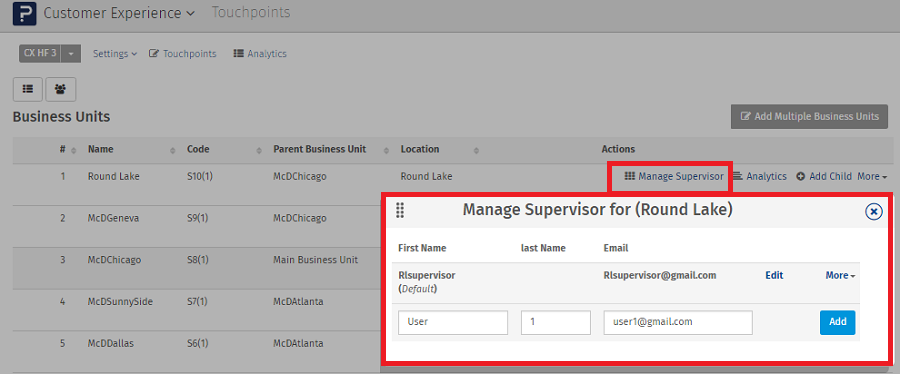Select the McDDallas name cell
The height and width of the screenshot is (374, 900).
111,344
